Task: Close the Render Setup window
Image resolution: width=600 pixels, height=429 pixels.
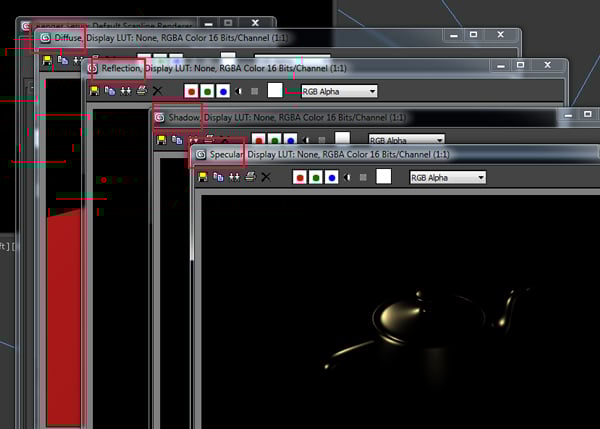Action: pyautogui.click(x=255, y=23)
